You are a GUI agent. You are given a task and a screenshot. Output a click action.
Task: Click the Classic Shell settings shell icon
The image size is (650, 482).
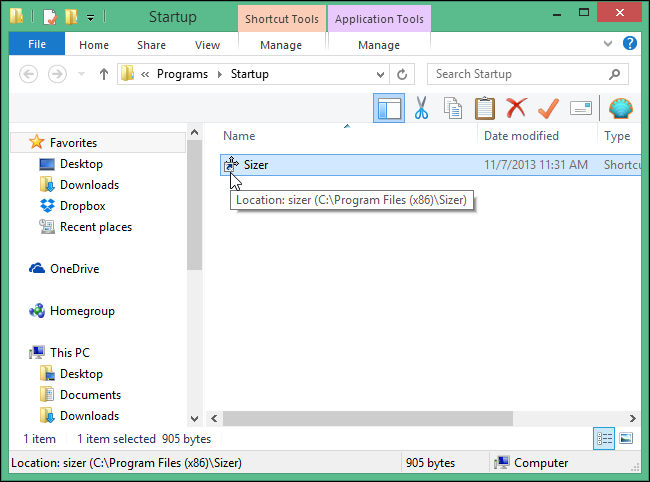tap(620, 108)
